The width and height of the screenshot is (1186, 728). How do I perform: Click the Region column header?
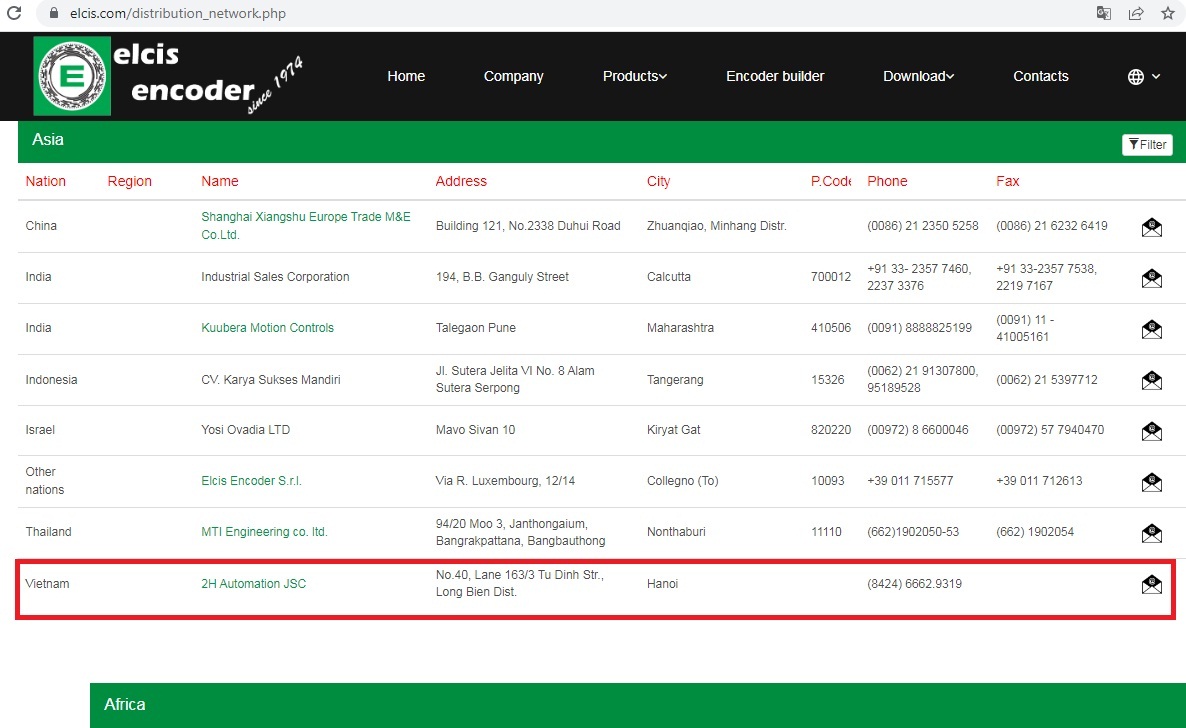point(129,181)
